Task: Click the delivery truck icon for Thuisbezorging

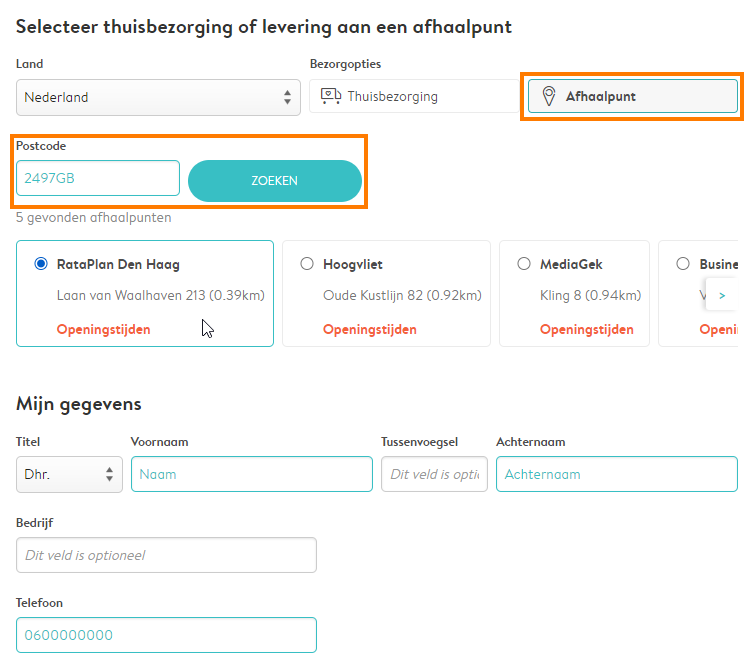Action: tap(331, 96)
